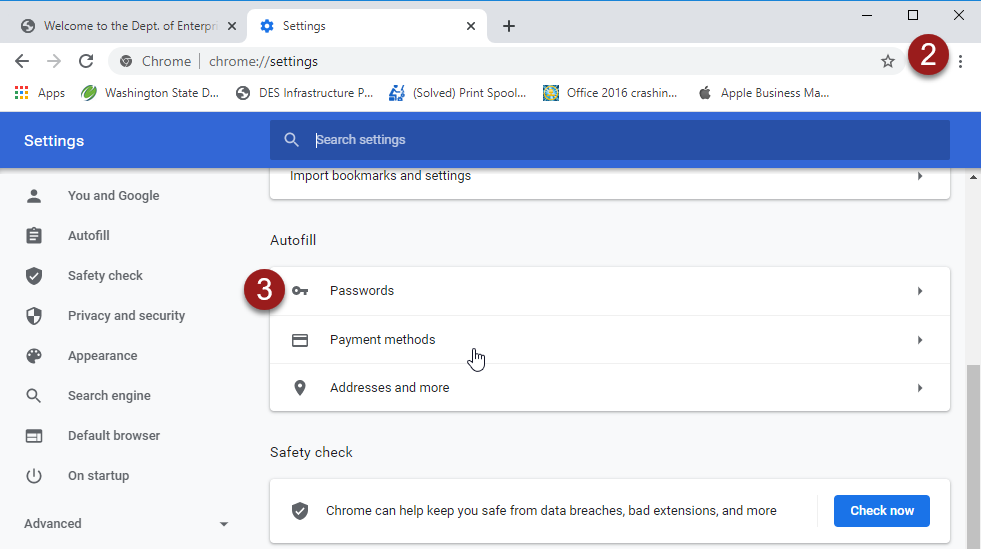Bookmark this page with the star icon
This screenshot has height=549, width=981.
click(x=888, y=61)
